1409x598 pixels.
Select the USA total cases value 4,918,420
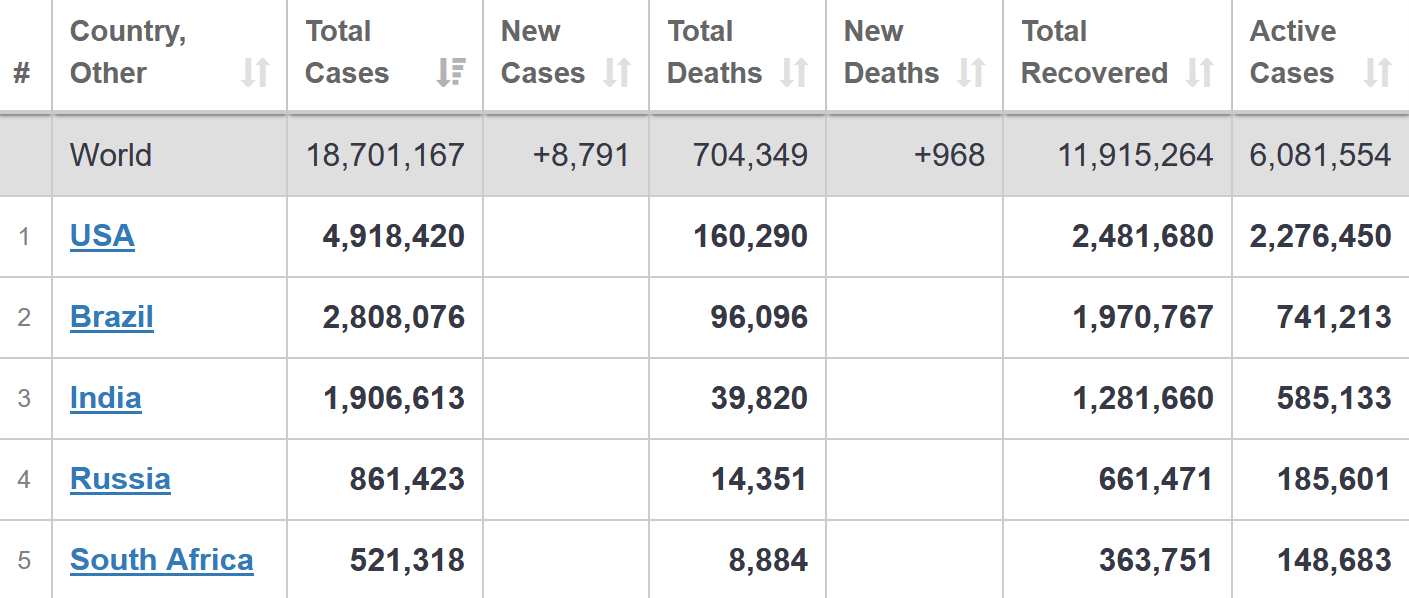coord(393,236)
